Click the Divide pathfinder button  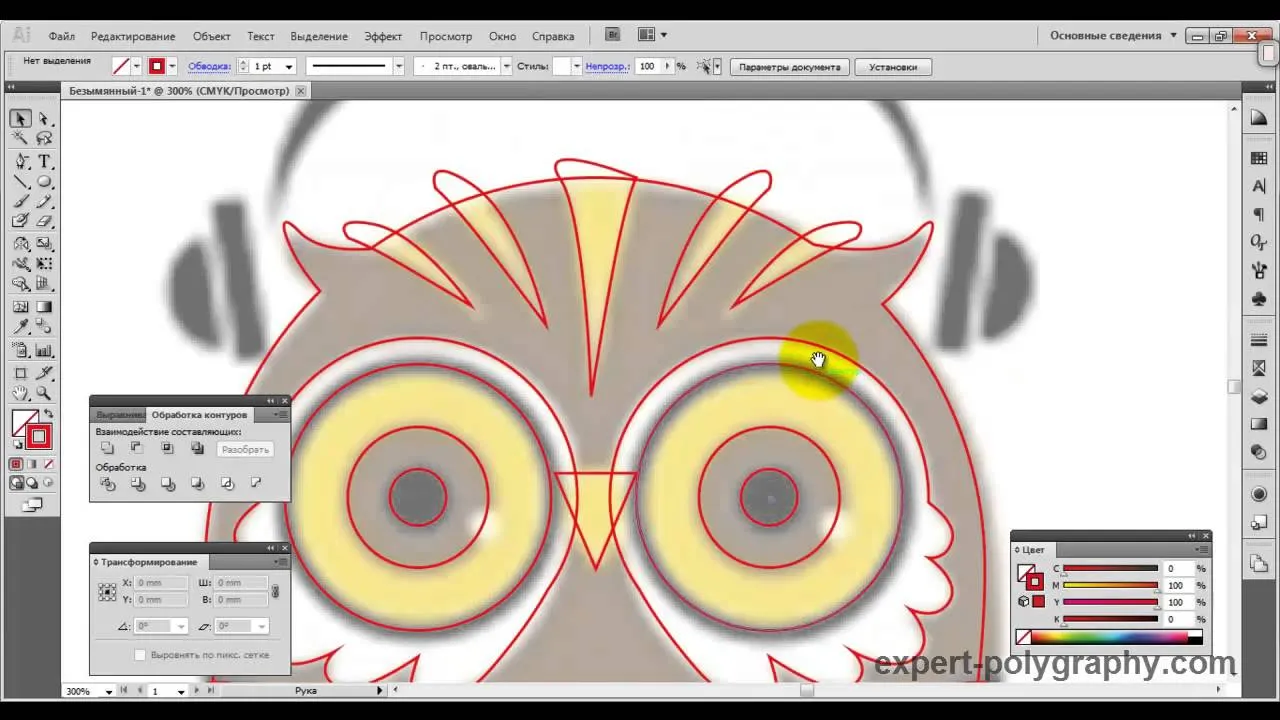pyautogui.click(x=107, y=484)
